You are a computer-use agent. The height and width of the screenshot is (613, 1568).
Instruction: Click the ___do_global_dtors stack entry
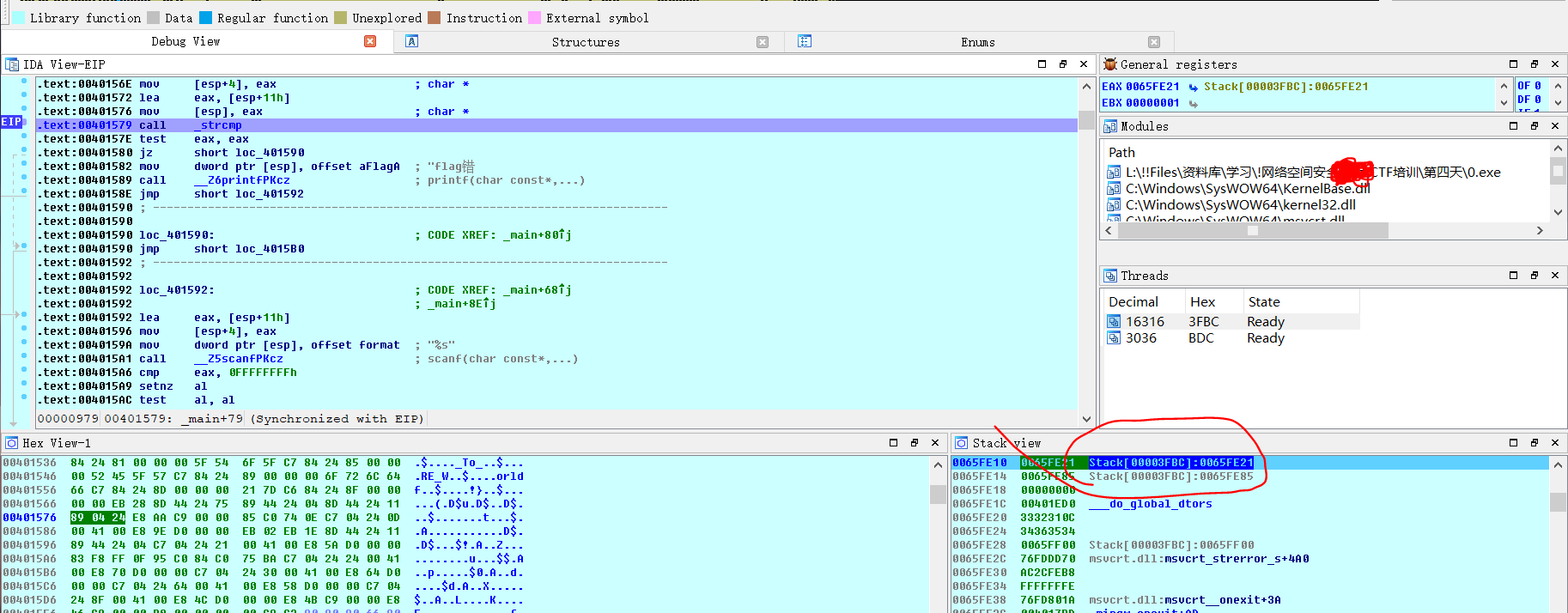click(x=1151, y=504)
